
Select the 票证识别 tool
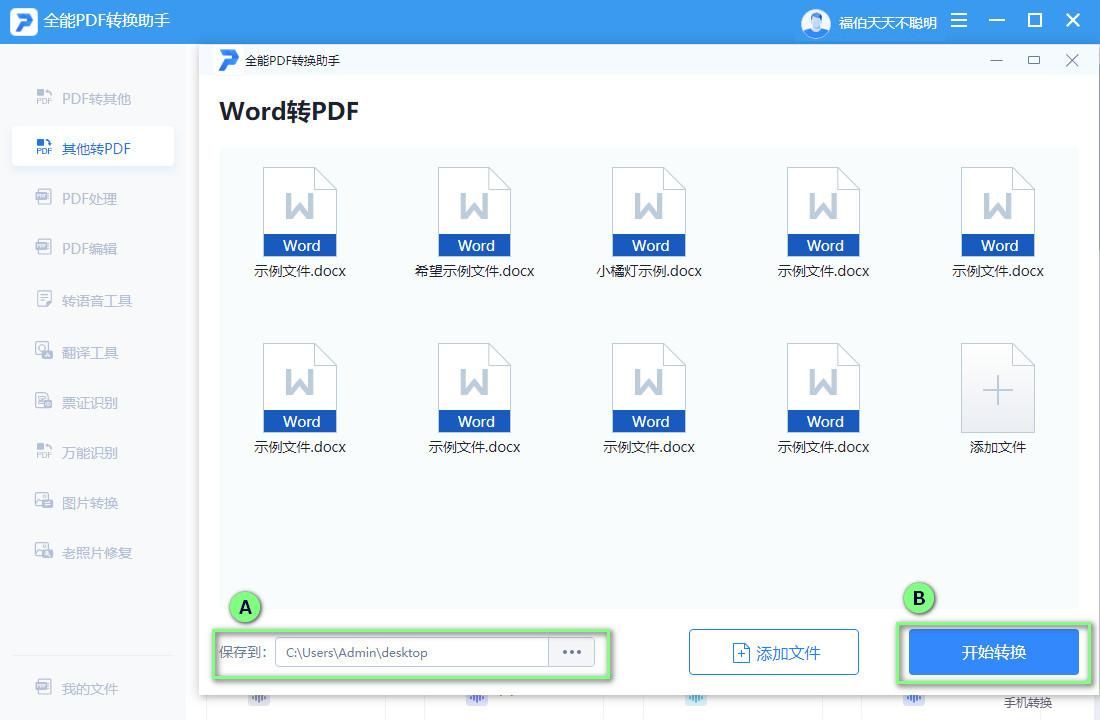pyautogui.click(x=93, y=401)
